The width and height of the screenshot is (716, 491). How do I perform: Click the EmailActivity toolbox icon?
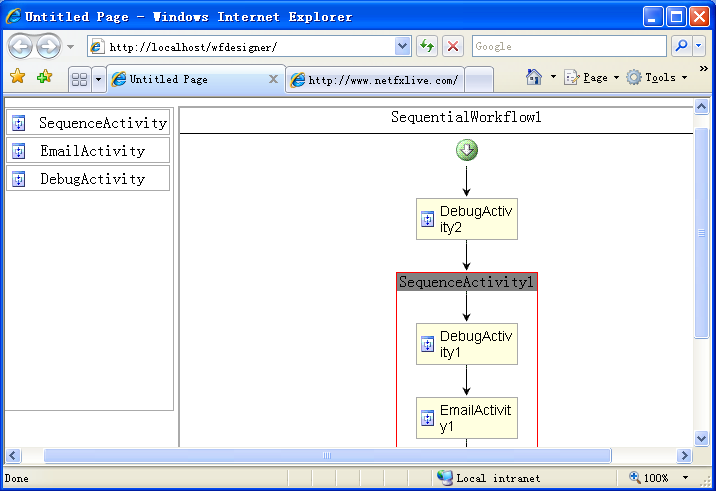[19, 151]
